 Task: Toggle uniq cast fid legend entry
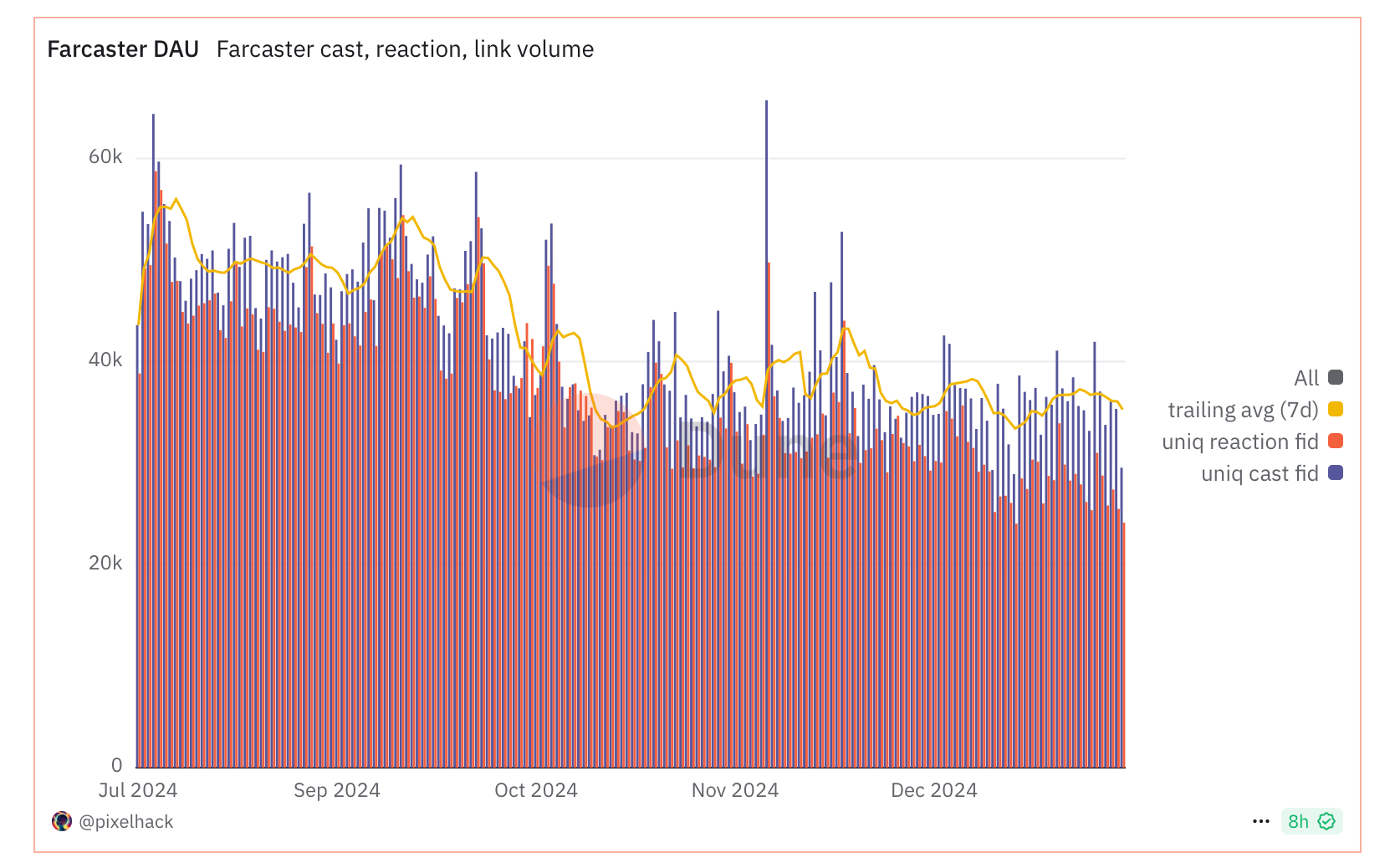(1272, 473)
